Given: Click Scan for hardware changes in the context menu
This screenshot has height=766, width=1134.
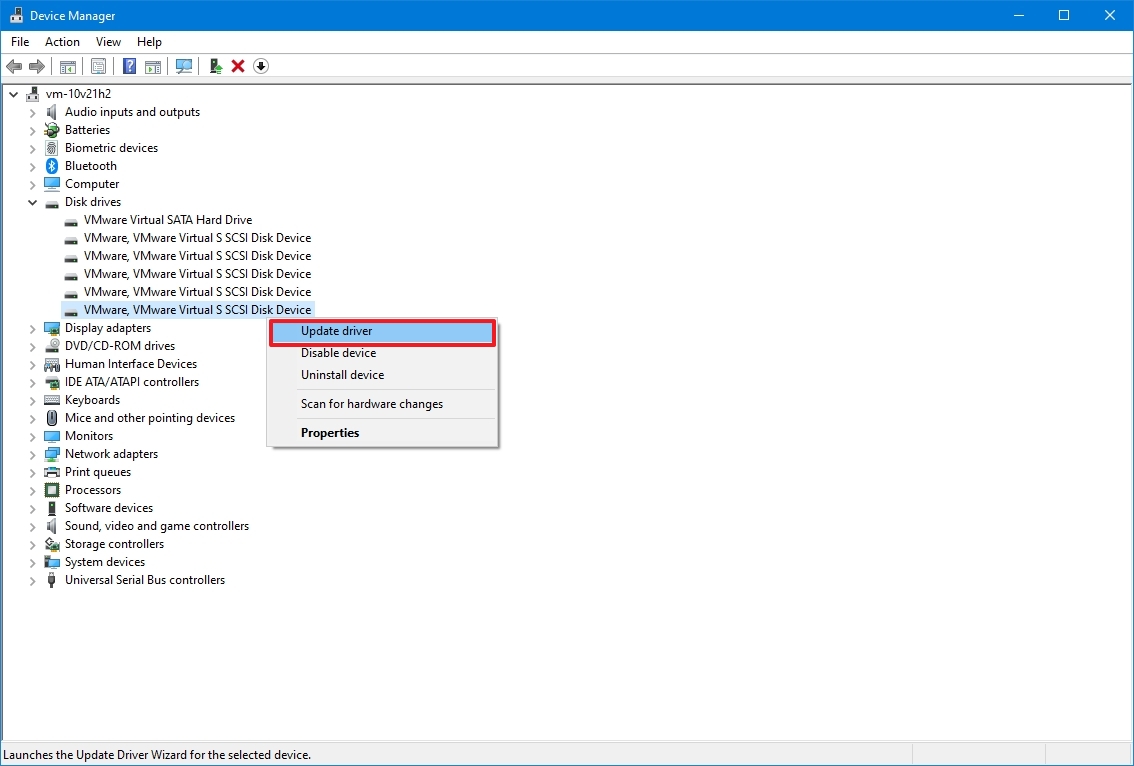Looking at the screenshot, I should click(372, 403).
